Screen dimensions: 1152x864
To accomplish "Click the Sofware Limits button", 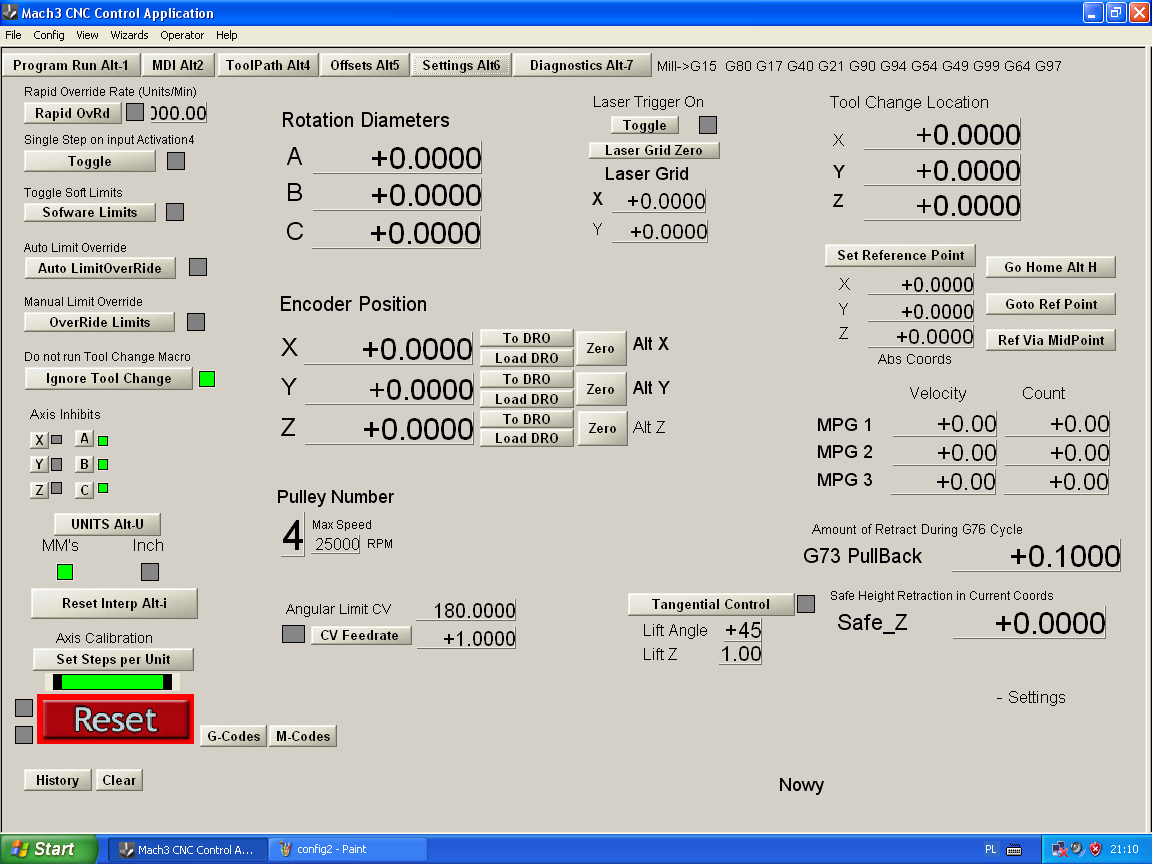I will coord(90,212).
